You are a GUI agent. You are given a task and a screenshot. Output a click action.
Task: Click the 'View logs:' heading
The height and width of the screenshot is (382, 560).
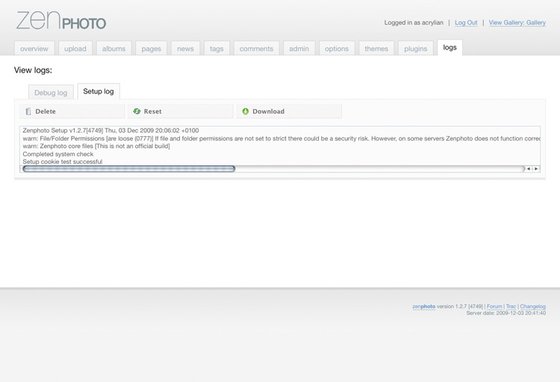point(33,70)
